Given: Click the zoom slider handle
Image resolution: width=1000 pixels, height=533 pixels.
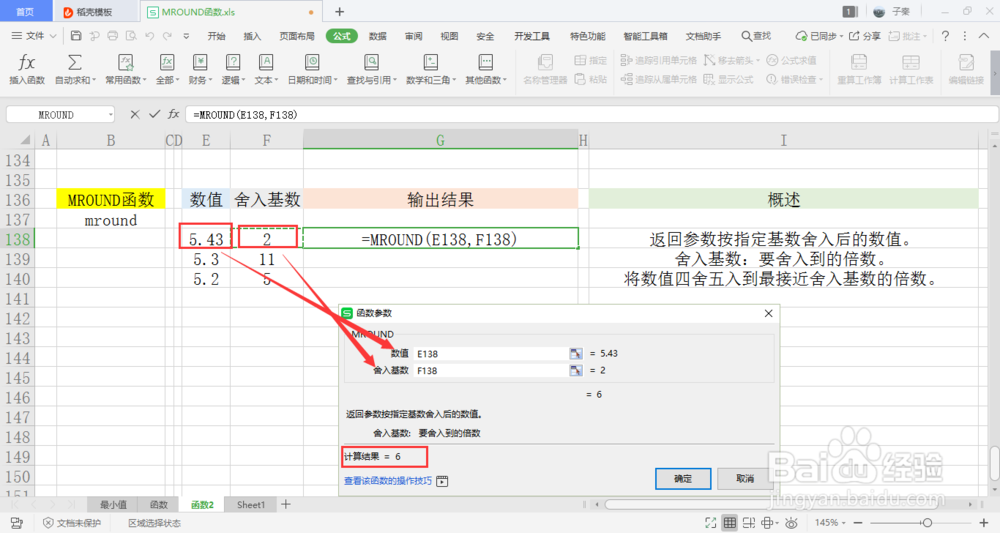Looking at the screenshot, I should point(927,523).
